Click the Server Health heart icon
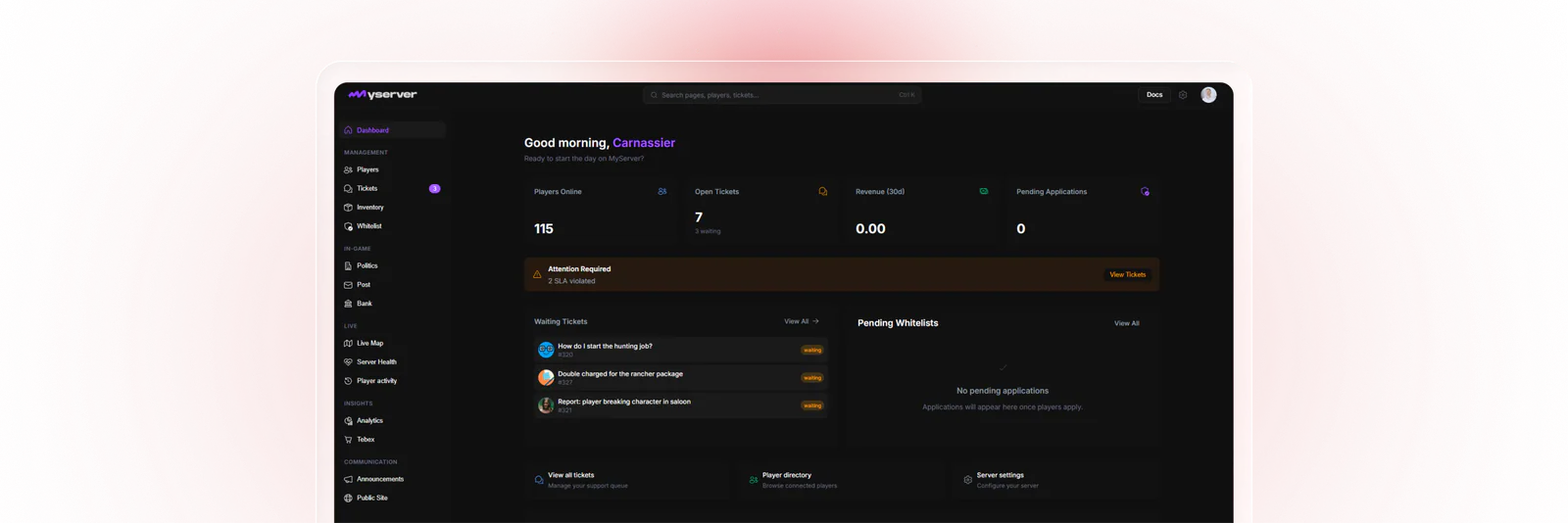1568x523 pixels. click(348, 362)
